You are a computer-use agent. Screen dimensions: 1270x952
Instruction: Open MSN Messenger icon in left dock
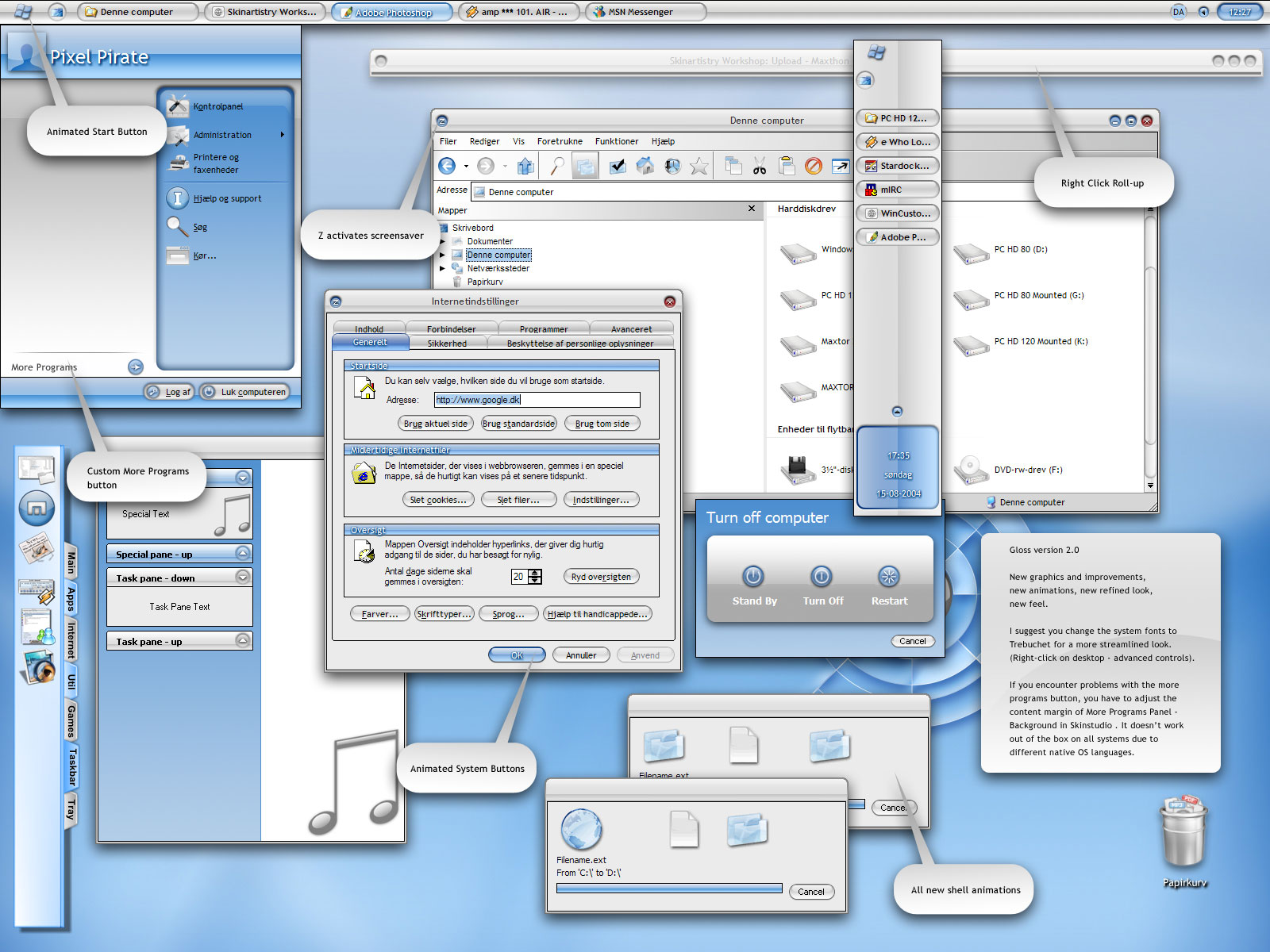point(37,627)
